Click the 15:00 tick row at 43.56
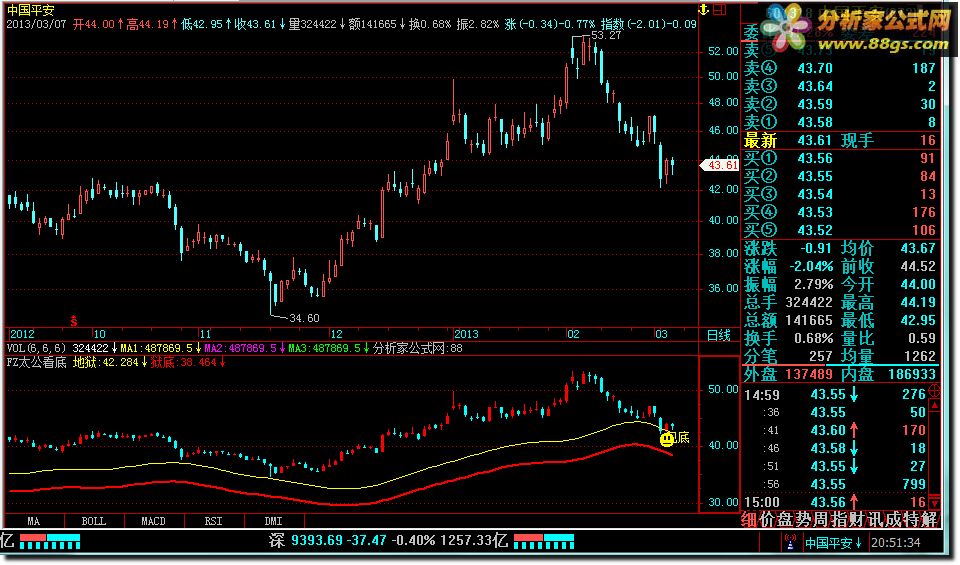Viewport: 960px width, 565px height. tap(835, 502)
